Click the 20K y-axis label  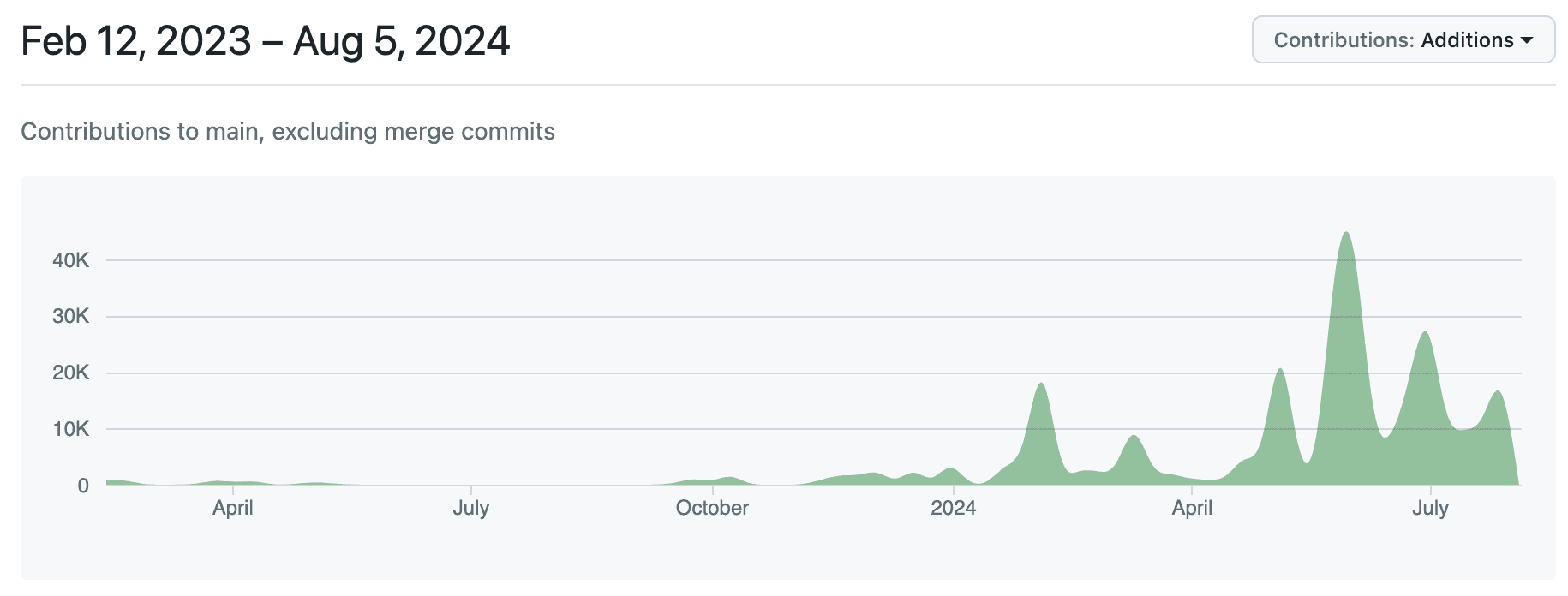point(71,372)
